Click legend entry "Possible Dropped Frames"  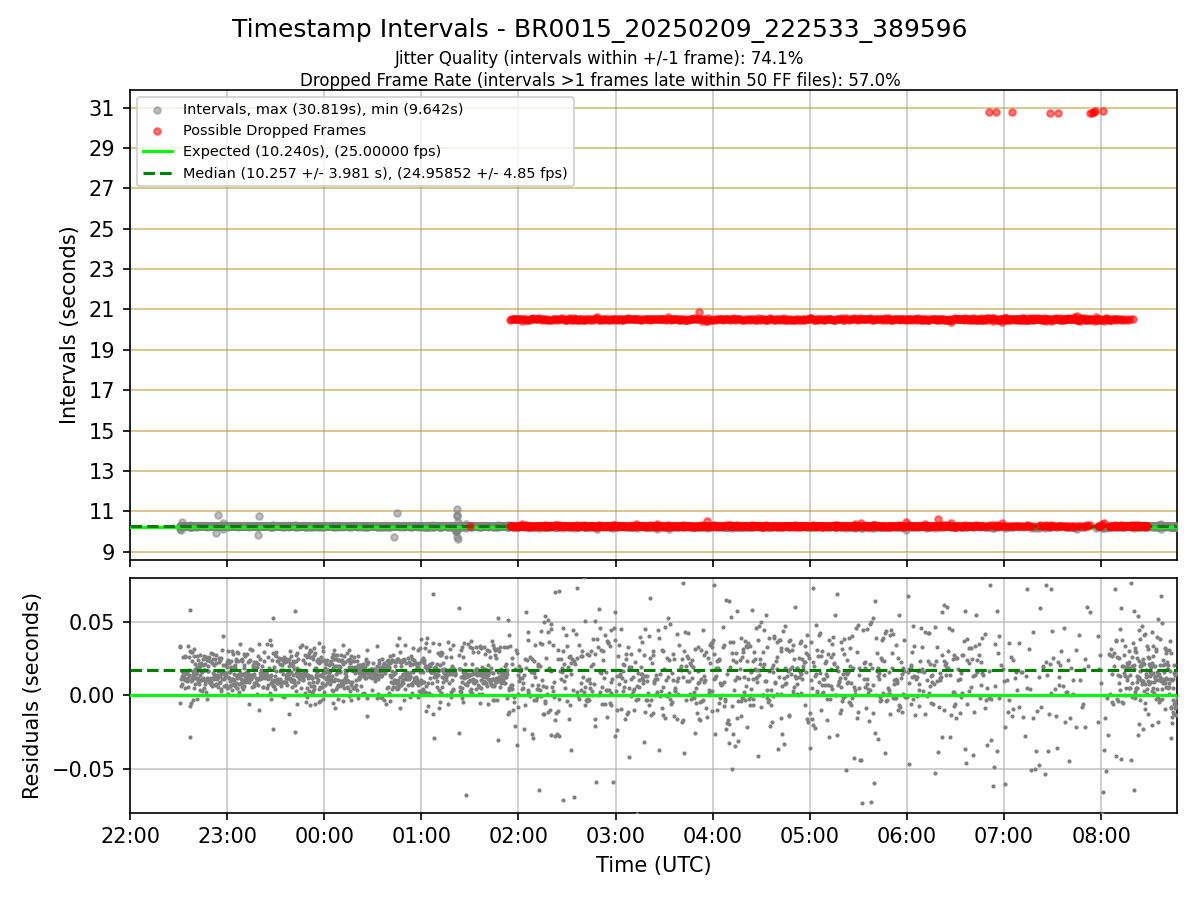(274, 130)
